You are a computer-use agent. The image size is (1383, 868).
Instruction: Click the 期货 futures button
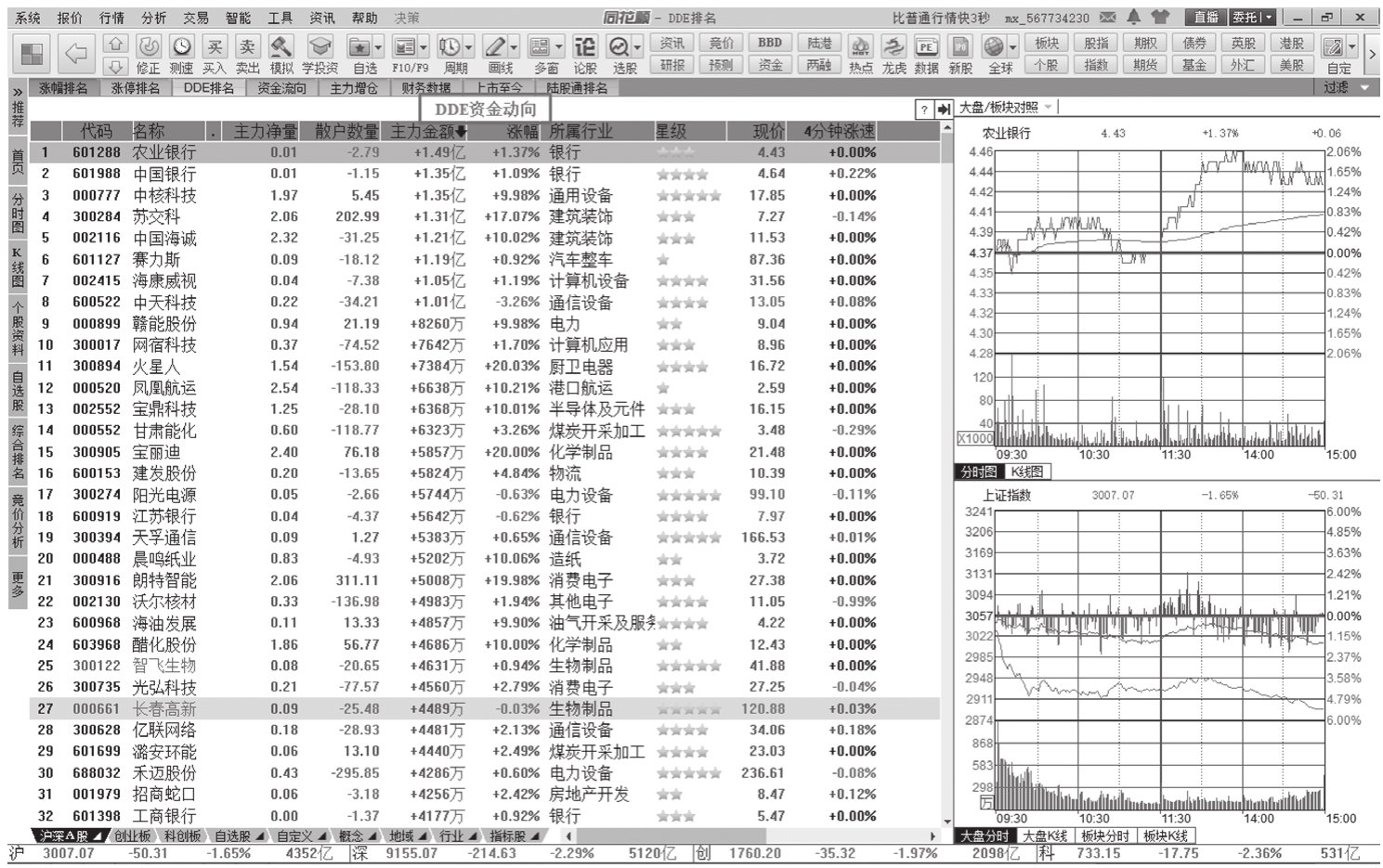pos(1145,65)
